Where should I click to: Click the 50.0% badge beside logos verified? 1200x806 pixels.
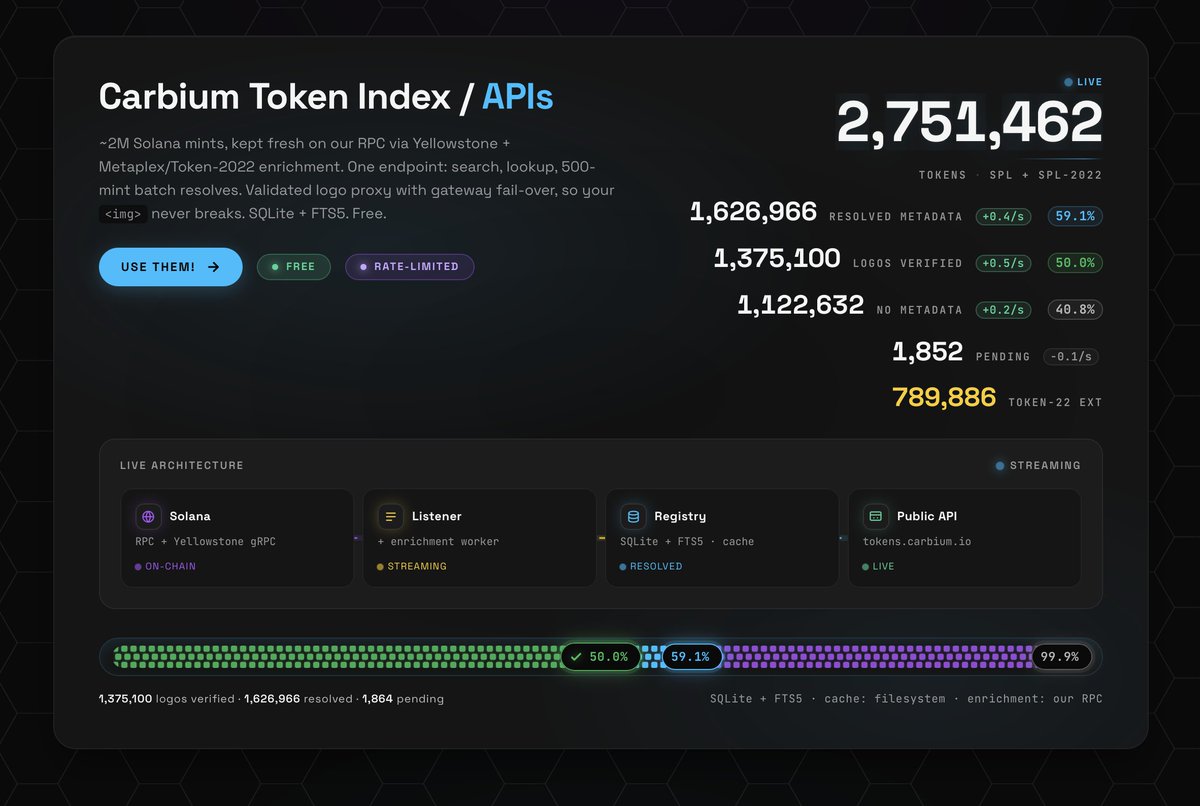pyautogui.click(x=1075, y=263)
